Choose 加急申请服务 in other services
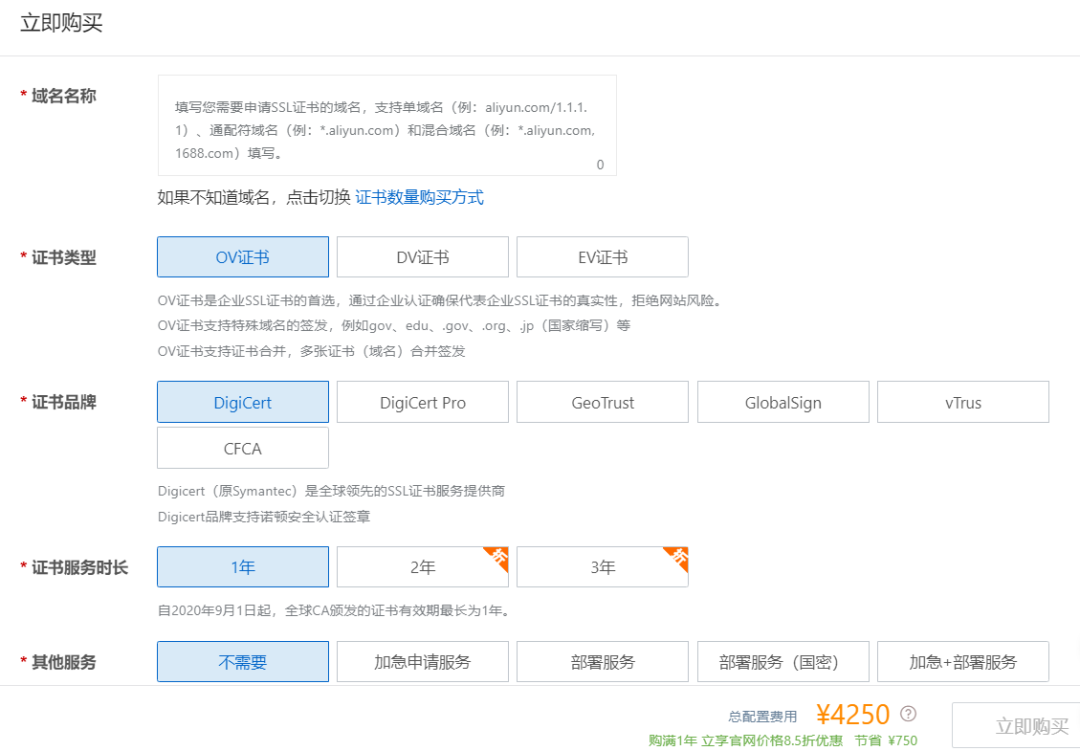The width and height of the screenshot is (1080, 751). click(x=422, y=661)
